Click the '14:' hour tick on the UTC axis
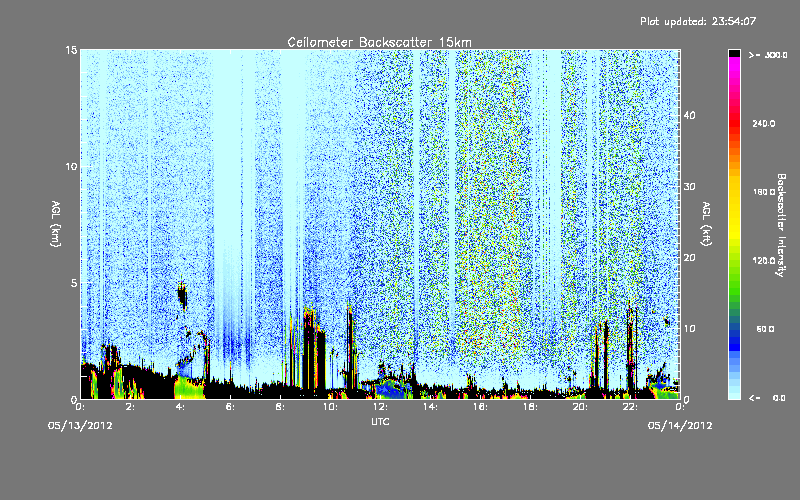The image size is (800, 500). click(430, 407)
